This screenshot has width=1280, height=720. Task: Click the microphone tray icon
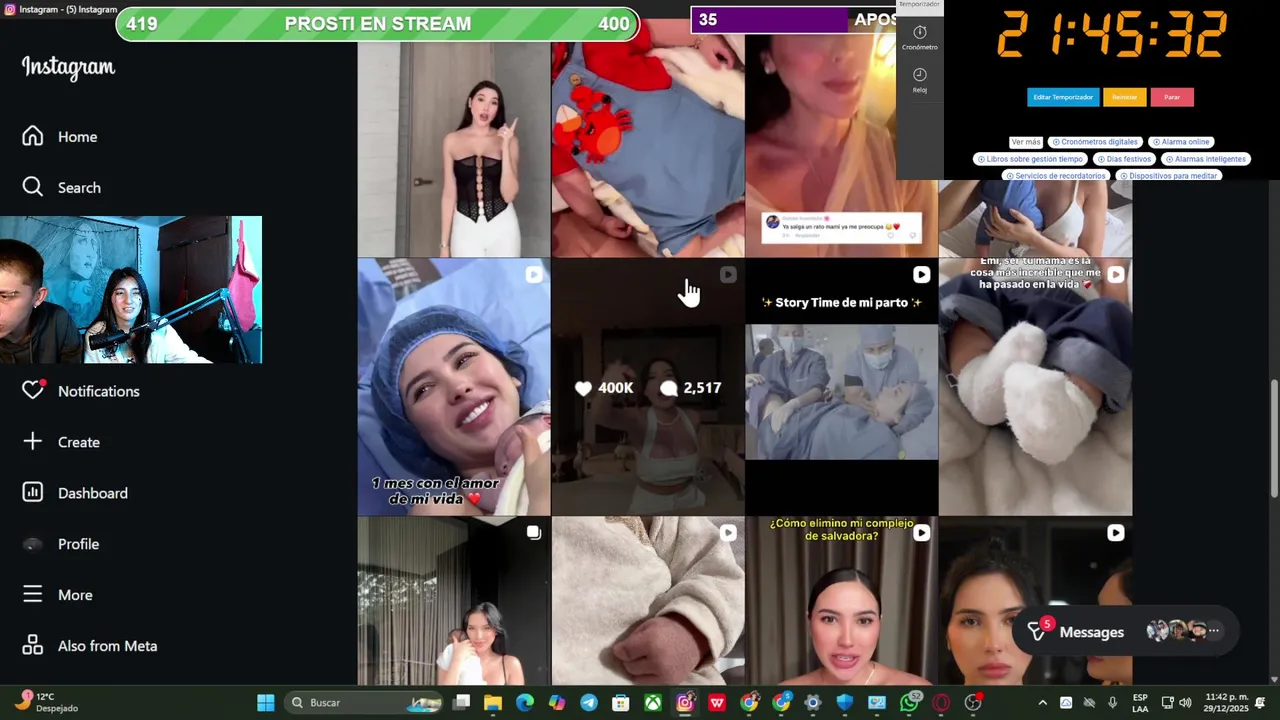coord(1112,703)
